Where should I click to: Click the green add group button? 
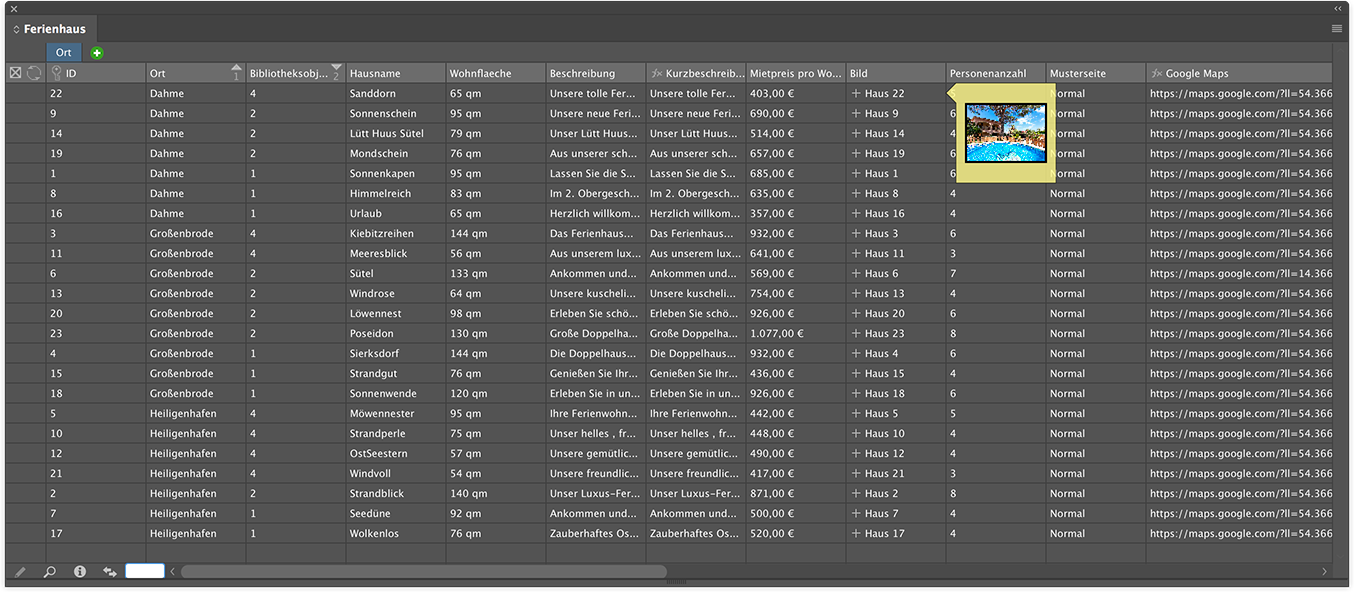[97, 53]
